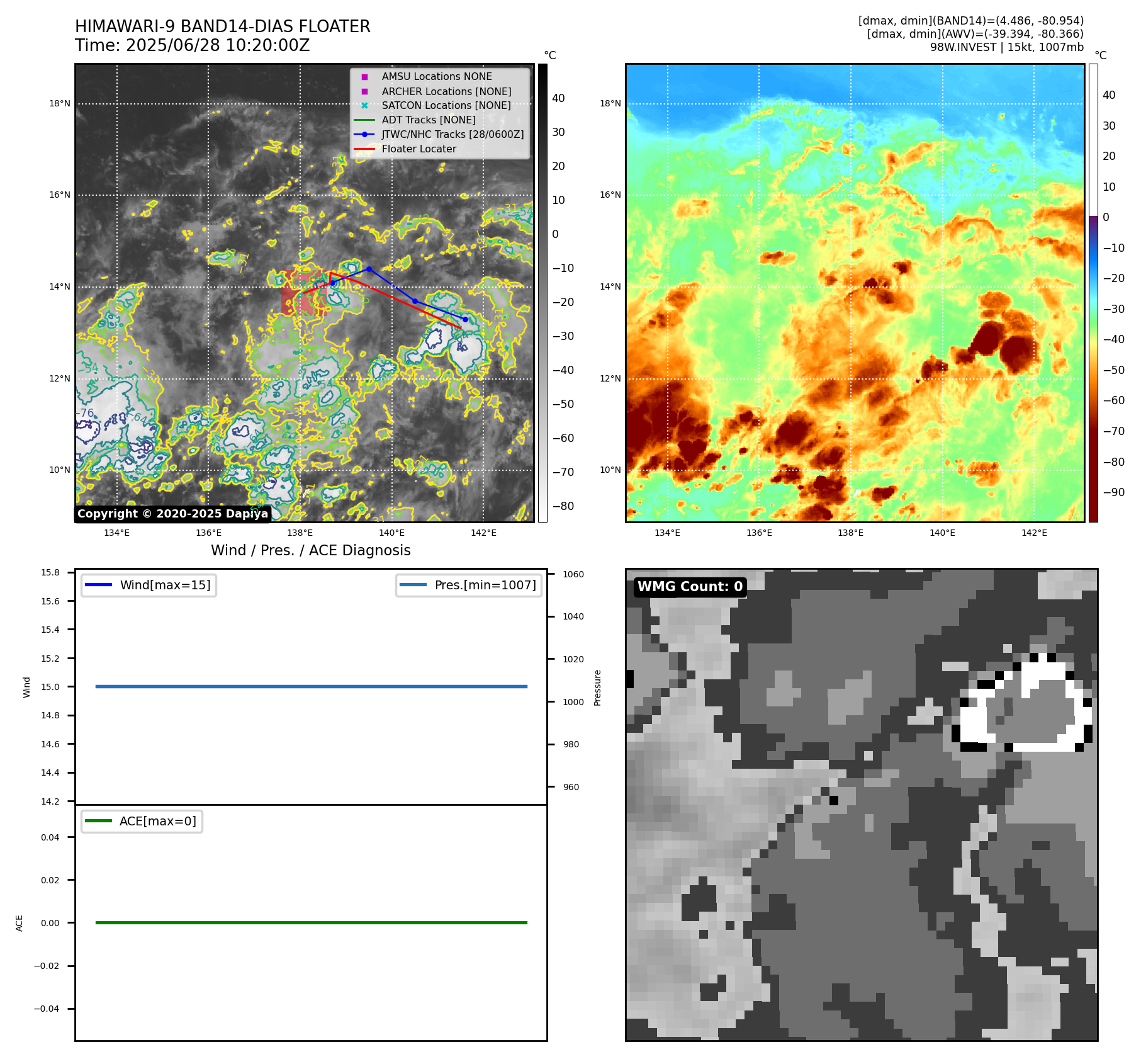Click the Wind[max=15] legend label

point(166,585)
